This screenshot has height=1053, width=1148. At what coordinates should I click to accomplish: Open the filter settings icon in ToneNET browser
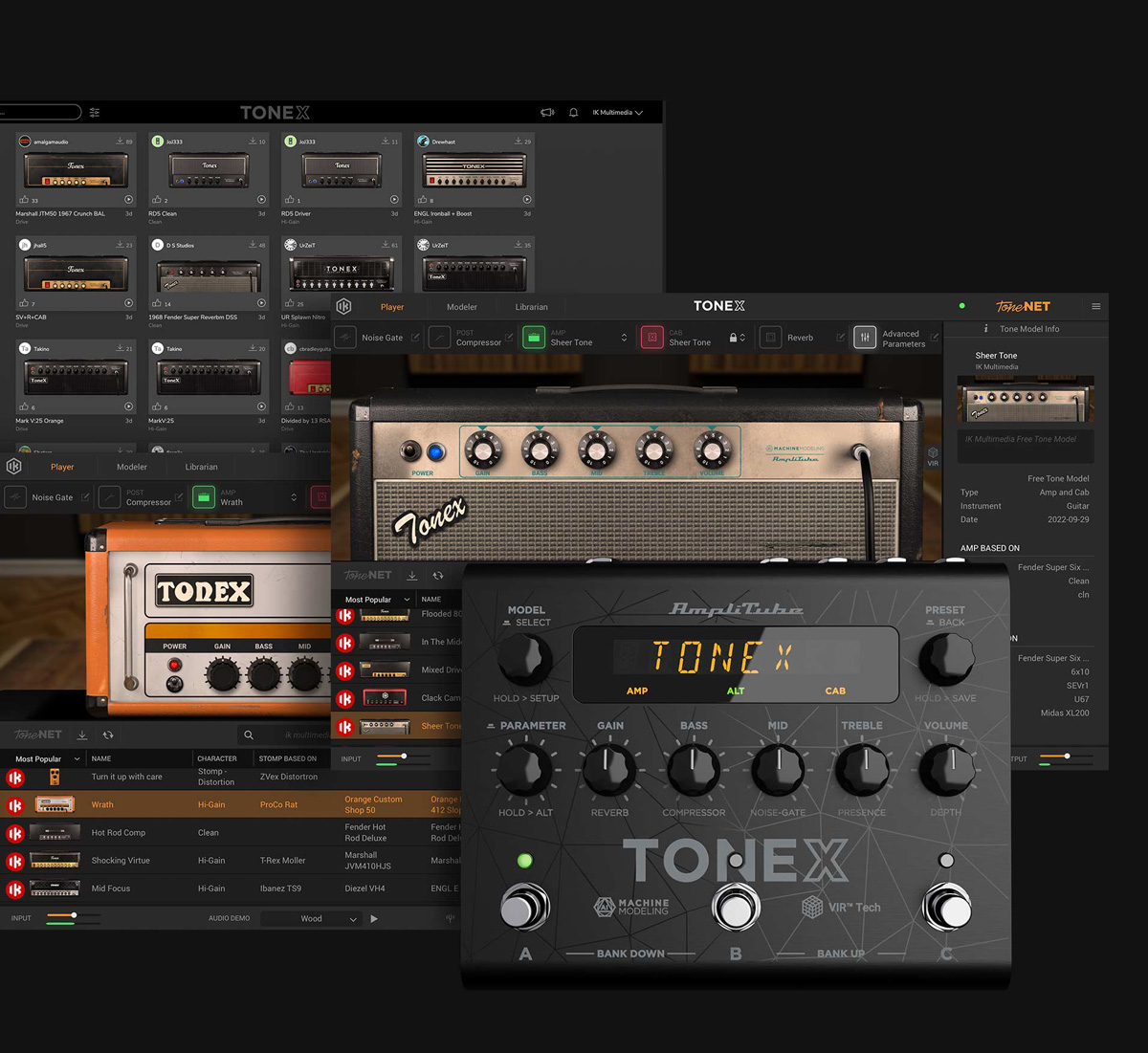95,113
